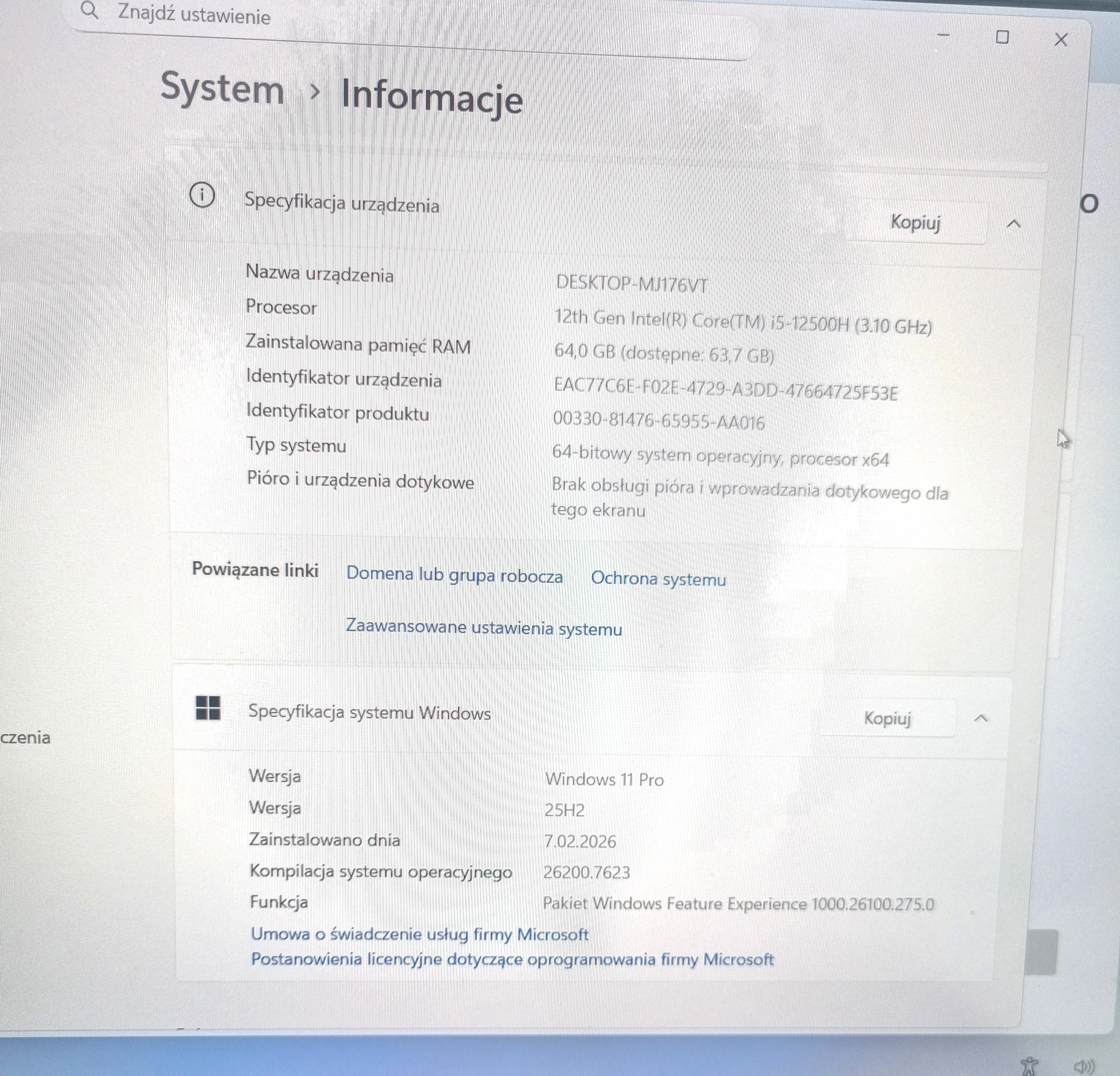The height and width of the screenshot is (1076, 1120).
Task: Select system type 64-bitowy system operacyjny
Action: [x=720, y=456]
